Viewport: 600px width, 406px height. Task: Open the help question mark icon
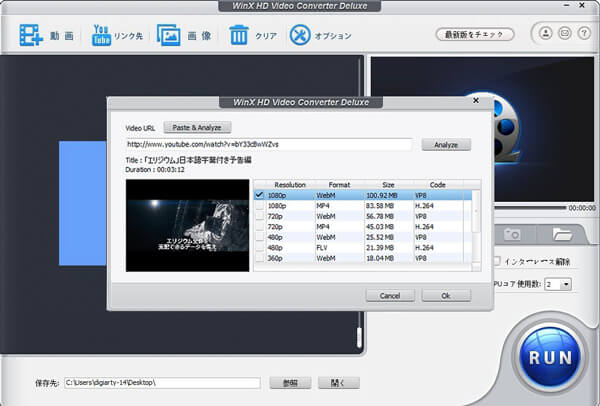[x=584, y=33]
